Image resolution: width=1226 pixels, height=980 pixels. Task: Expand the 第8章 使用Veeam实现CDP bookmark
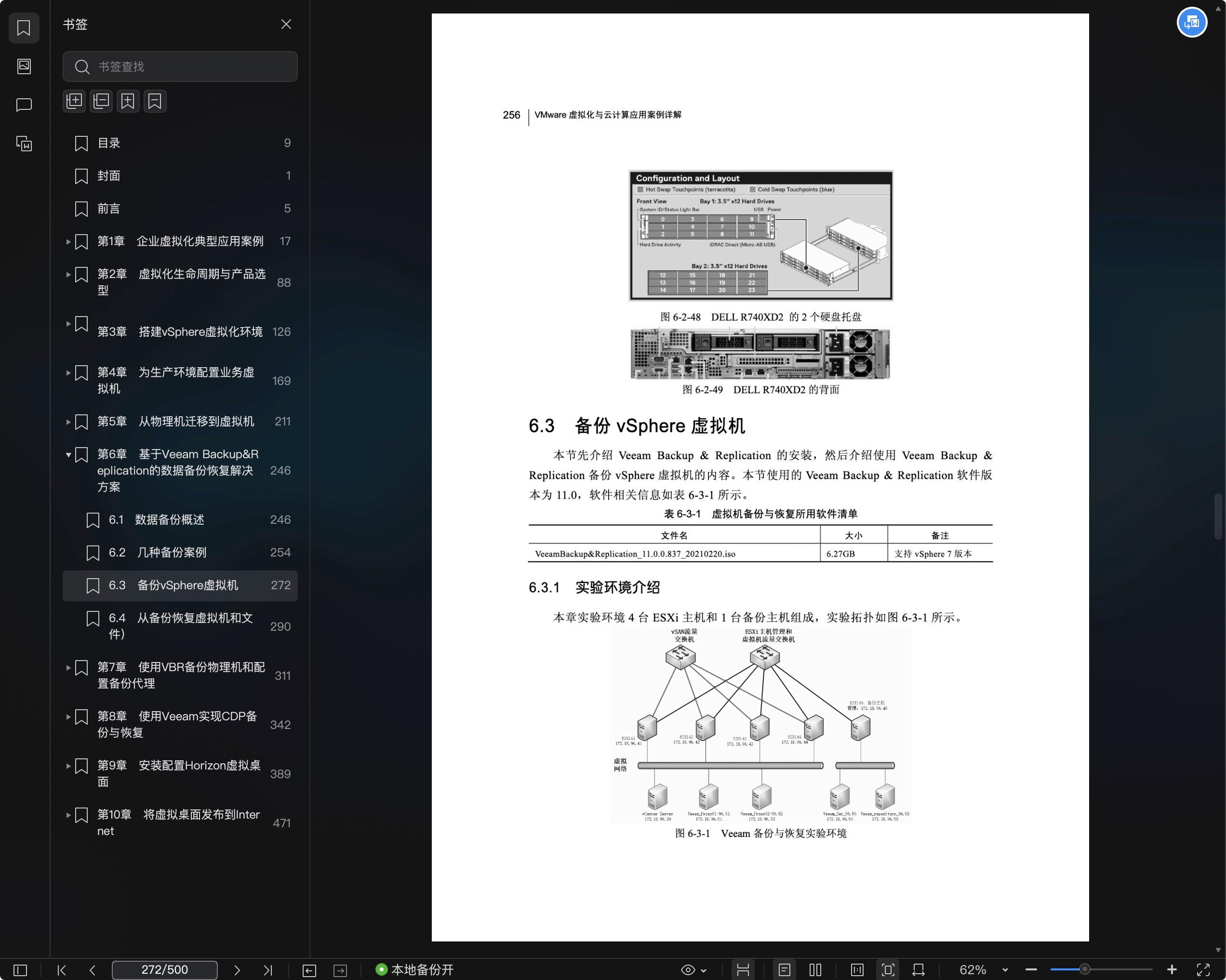click(x=68, y=717)
